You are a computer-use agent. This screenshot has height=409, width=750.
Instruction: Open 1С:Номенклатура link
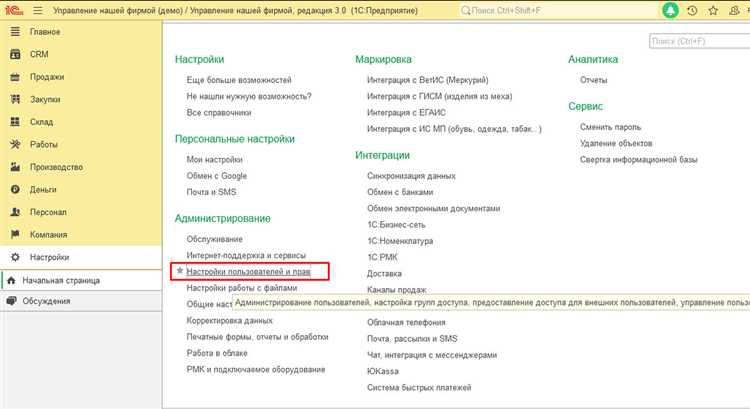pos(400,241)
